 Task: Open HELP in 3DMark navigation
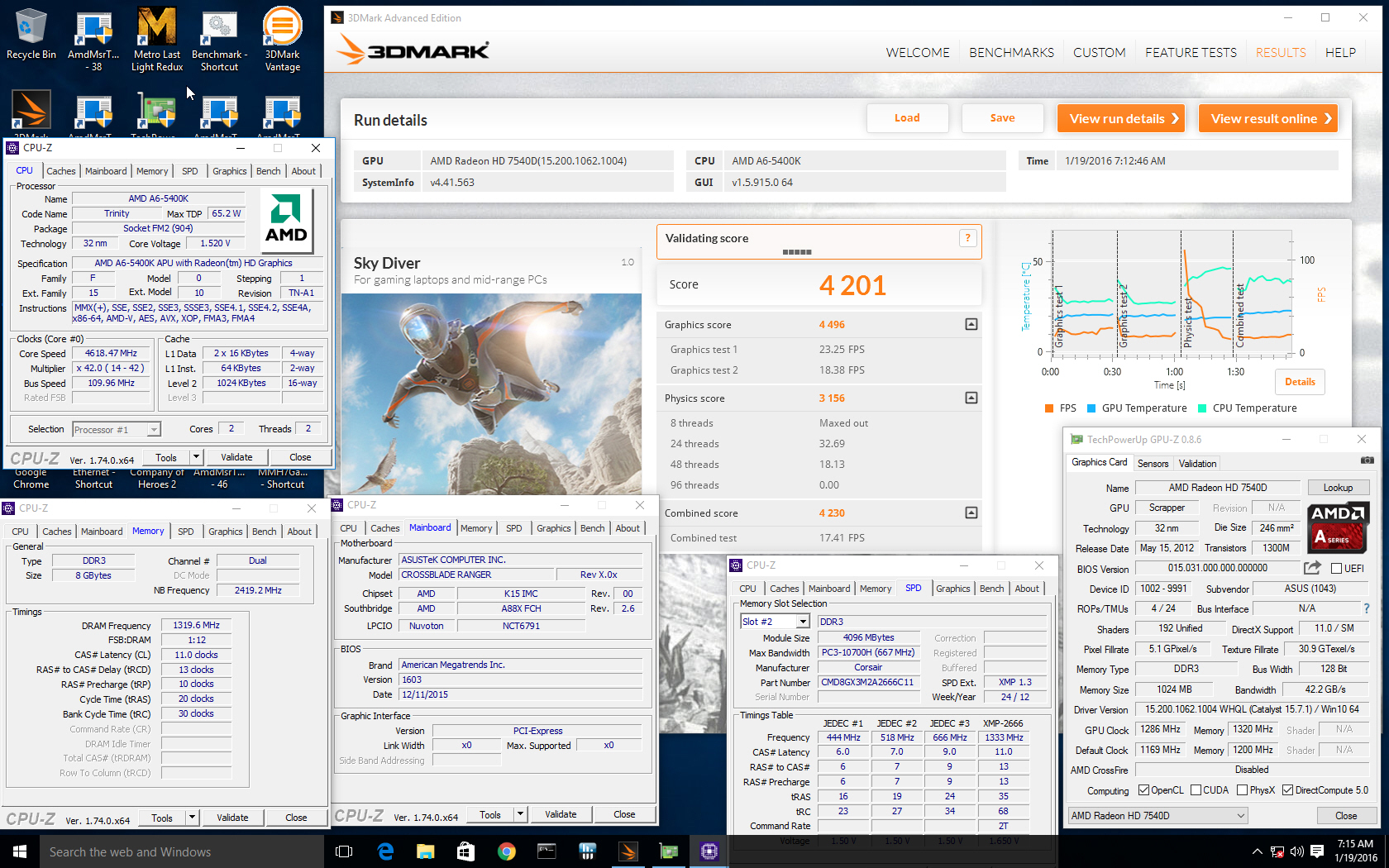(x=1340, y=52)
